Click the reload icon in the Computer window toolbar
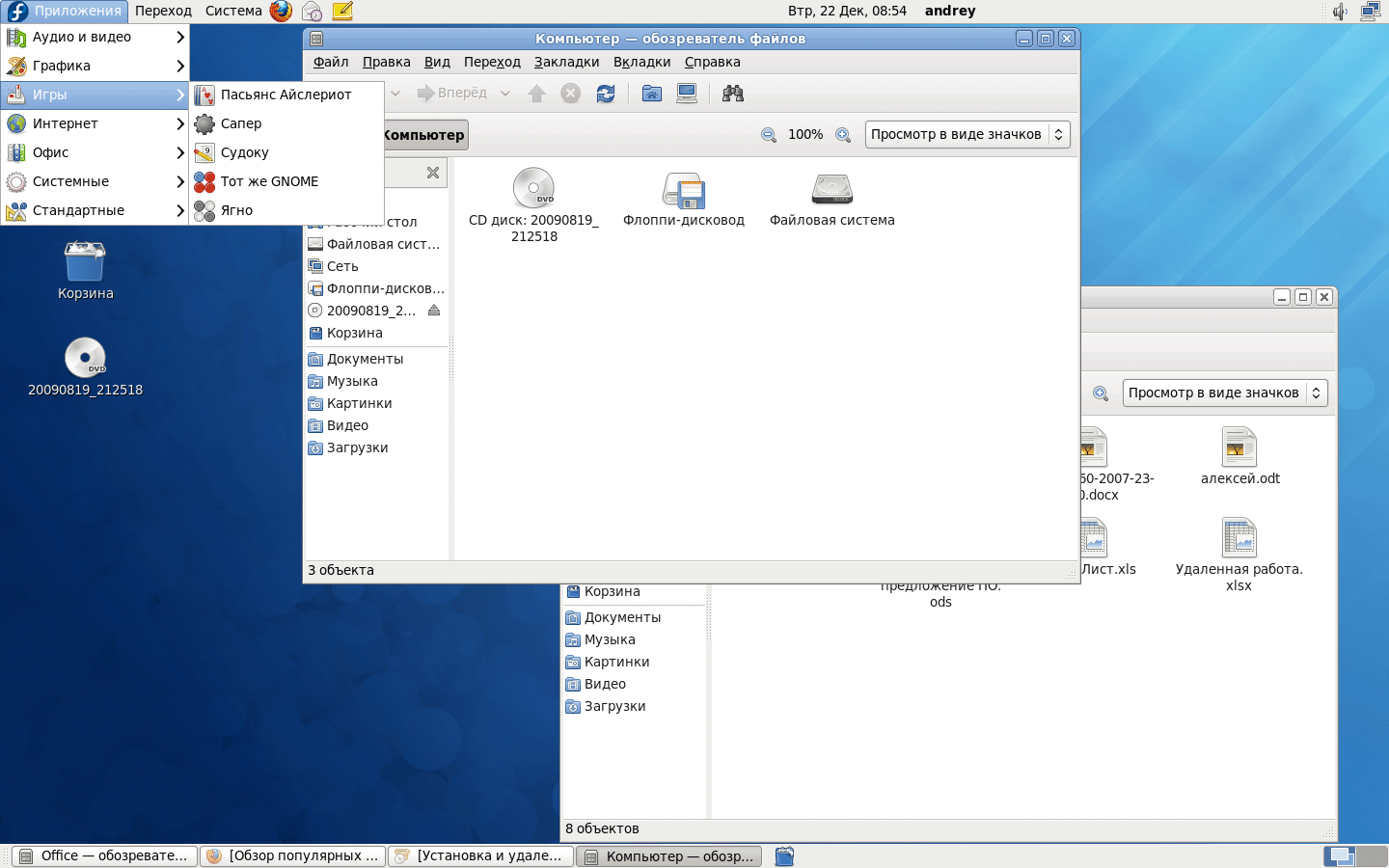This screenshot has width=1389, height=868. (606, 94)
